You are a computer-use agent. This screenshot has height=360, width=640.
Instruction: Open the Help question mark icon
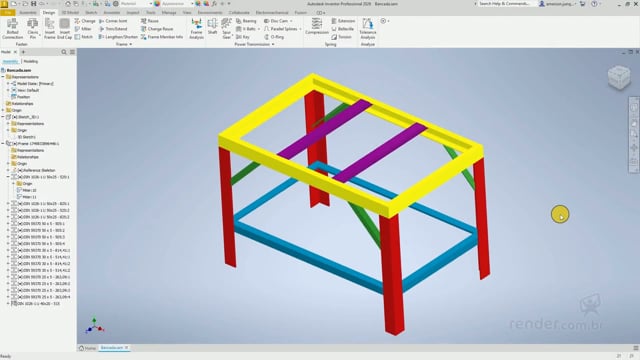point(594,4)
